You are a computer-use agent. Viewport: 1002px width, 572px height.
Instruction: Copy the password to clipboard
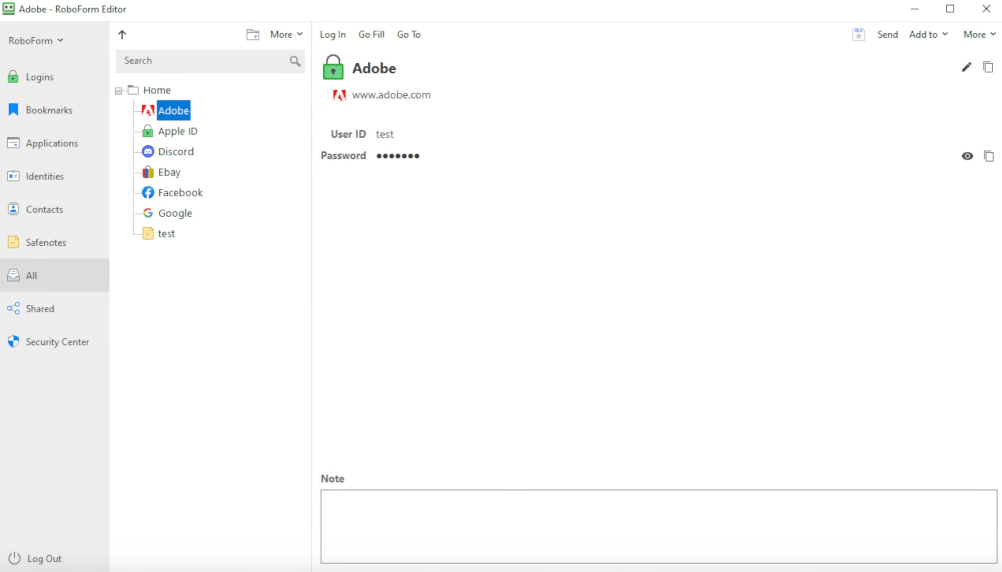pos(989,156)
